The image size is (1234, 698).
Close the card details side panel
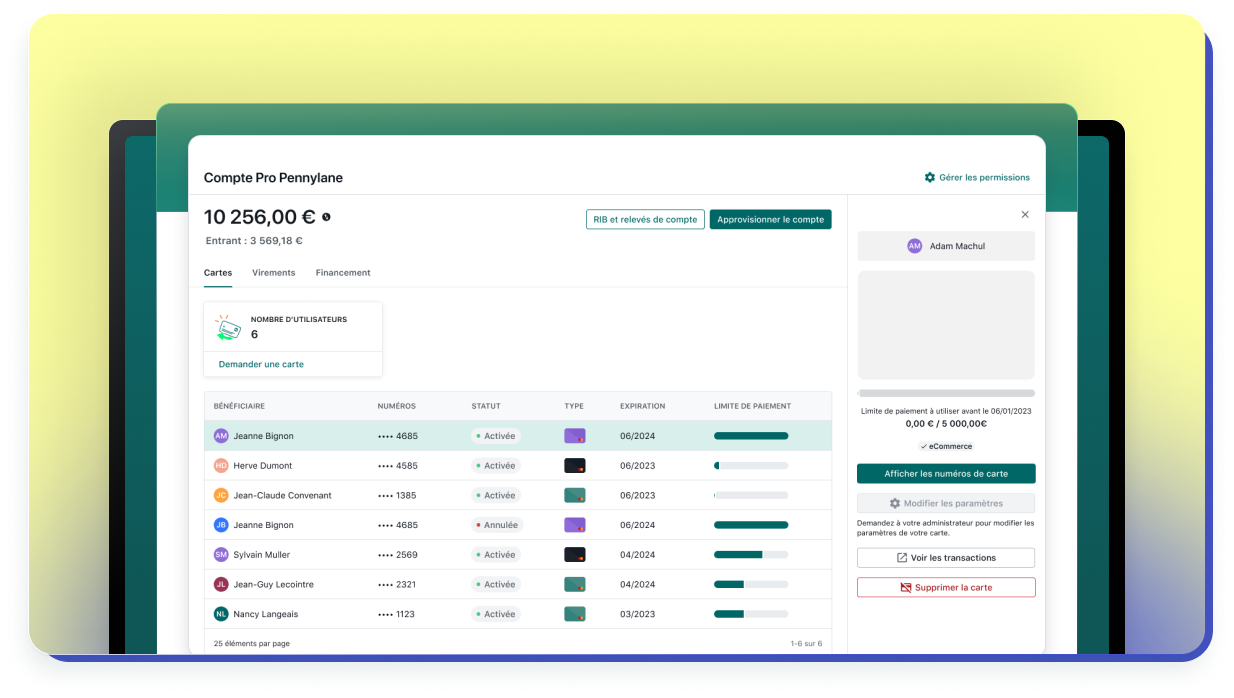pos(1025,214)
